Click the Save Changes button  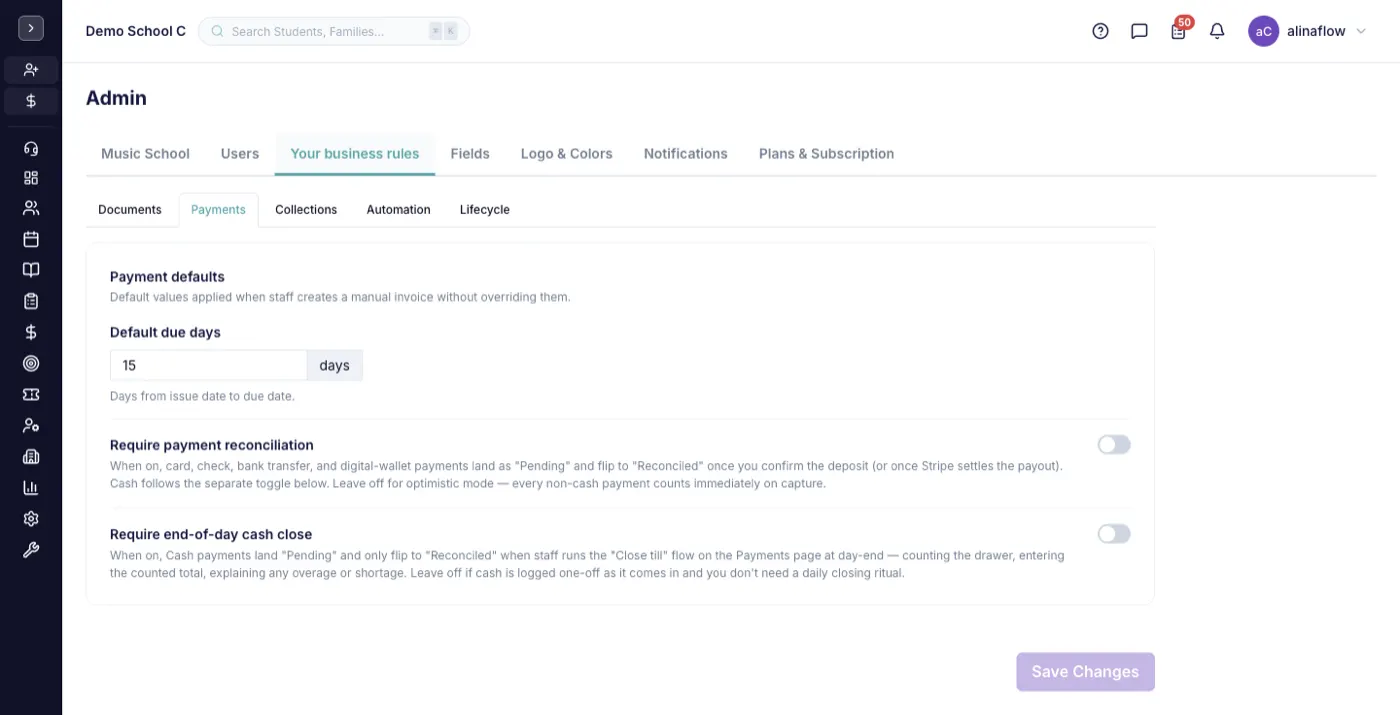coord(1085,672)
